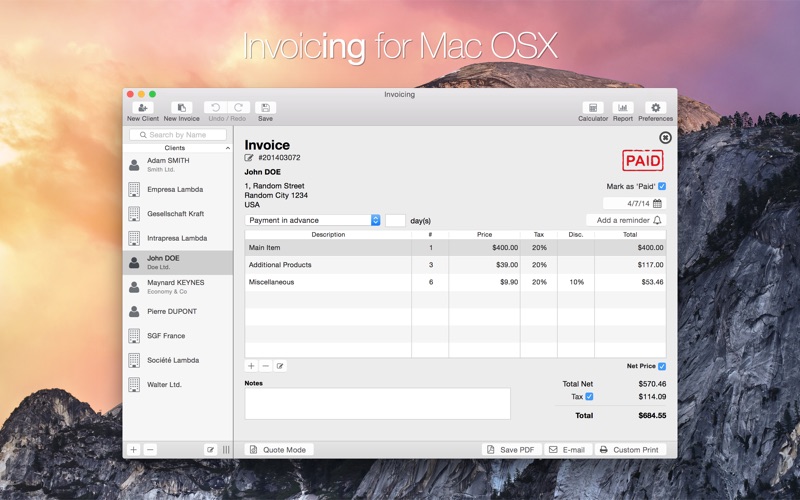The height and width of the screenshot is (500, 800).
Task: Click into the Notes text area
Action: [x=378, y=404]
